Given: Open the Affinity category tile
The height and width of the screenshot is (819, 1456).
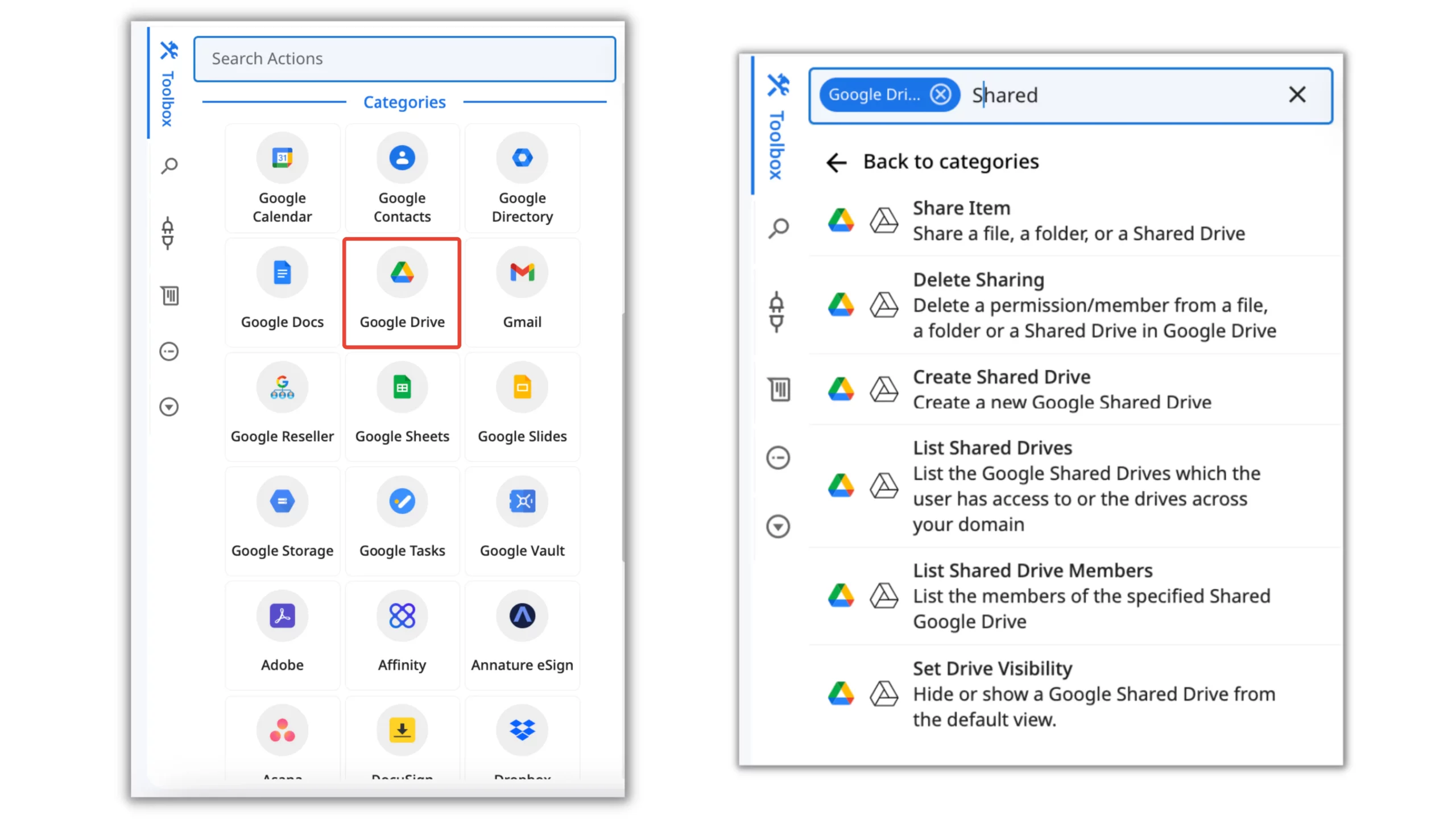Looking at the screenshot, I should pyautogui.click(x=402, y=635).
